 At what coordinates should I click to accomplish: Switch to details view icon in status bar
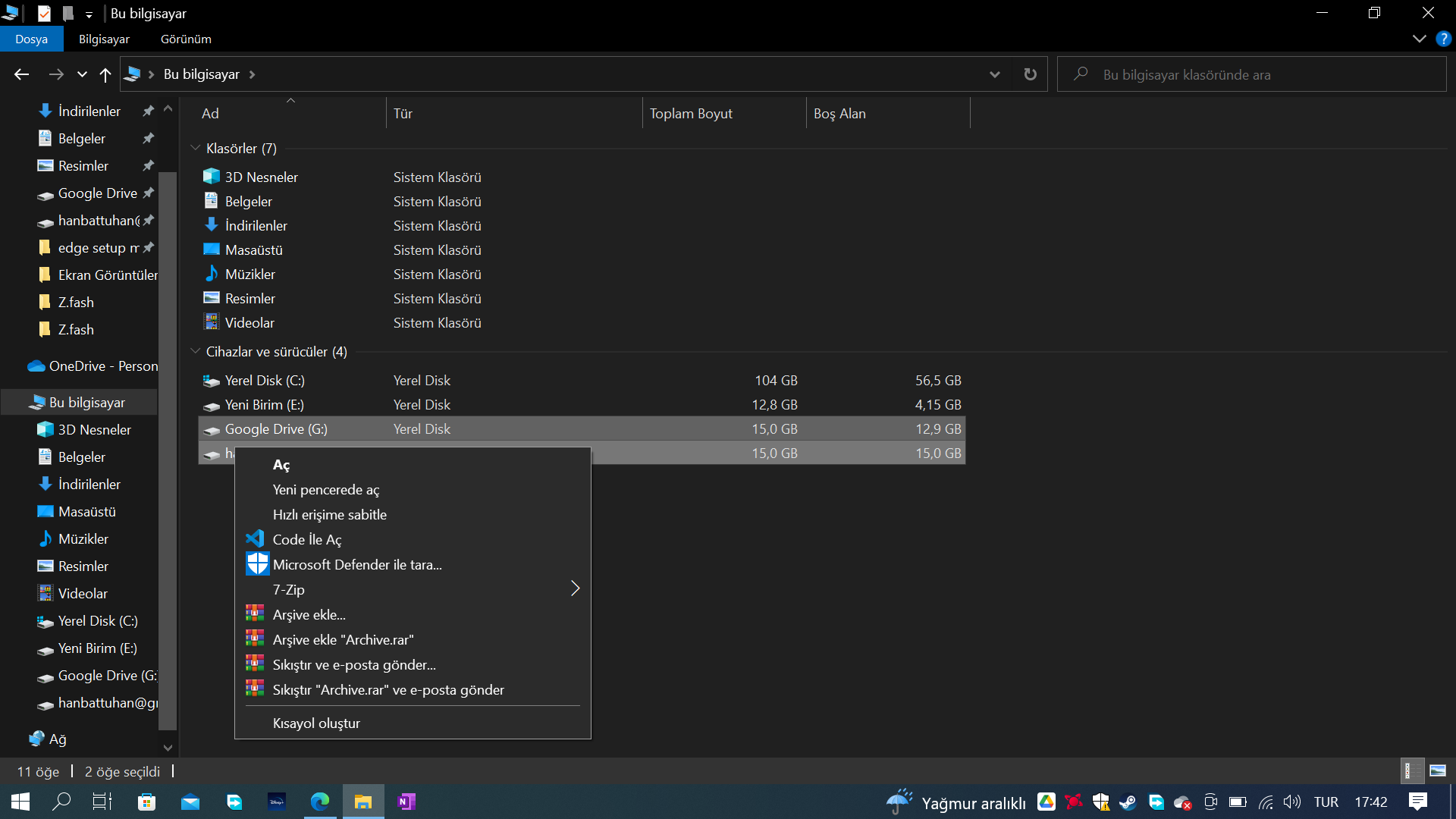tap(1411, 771)
